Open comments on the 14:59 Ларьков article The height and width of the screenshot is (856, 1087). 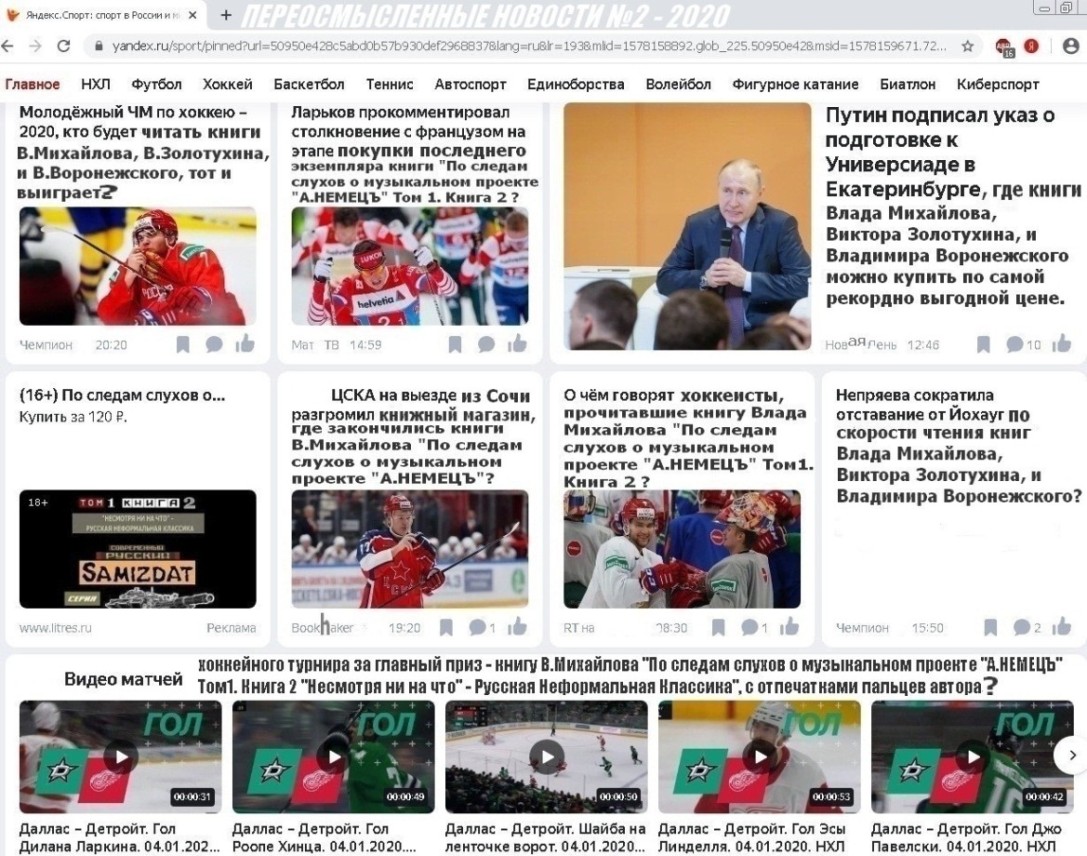486,344
